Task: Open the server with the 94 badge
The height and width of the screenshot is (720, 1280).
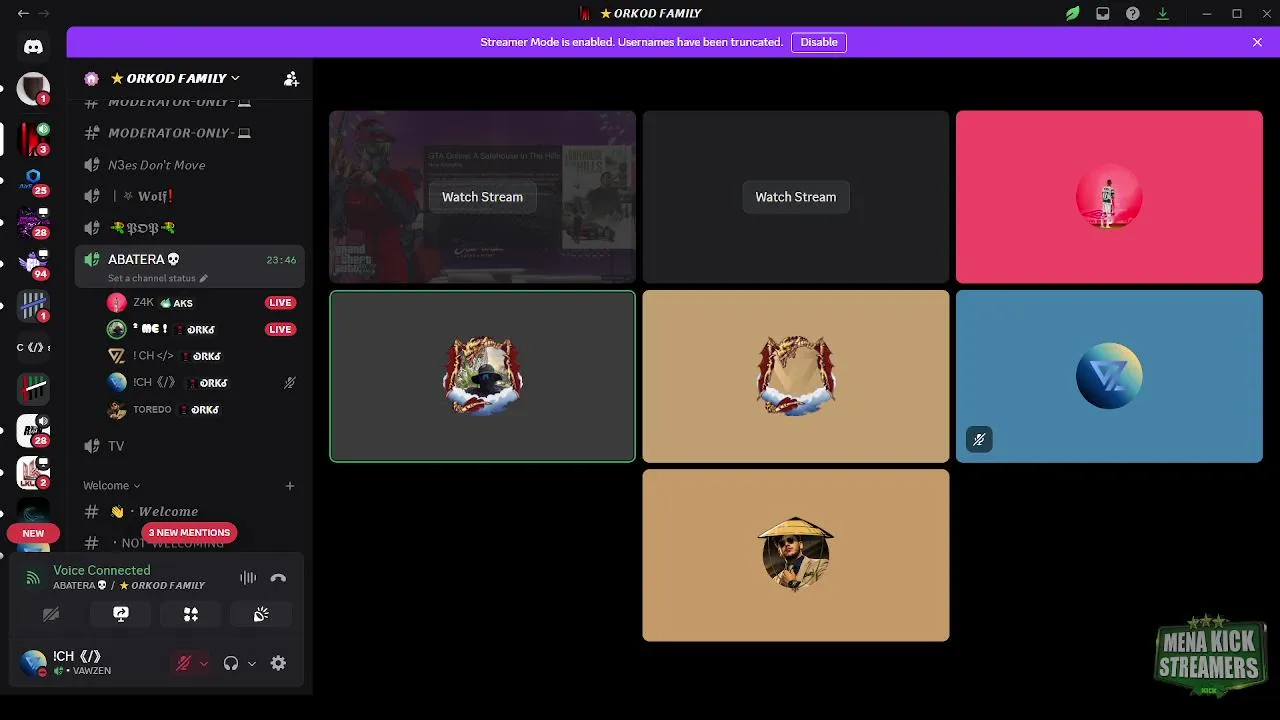Action: coord(33,263)
